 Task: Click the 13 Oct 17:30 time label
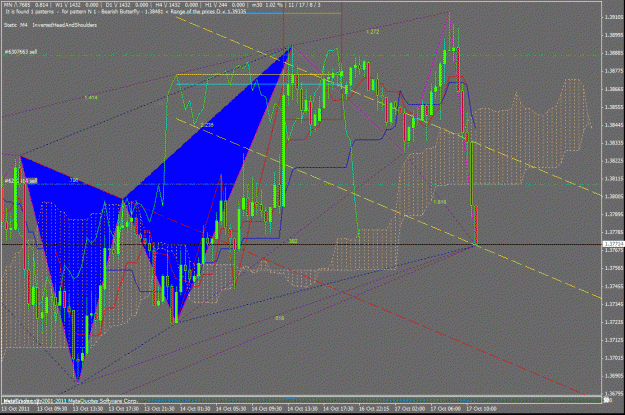pyautogui.click(x=123, y=409)
